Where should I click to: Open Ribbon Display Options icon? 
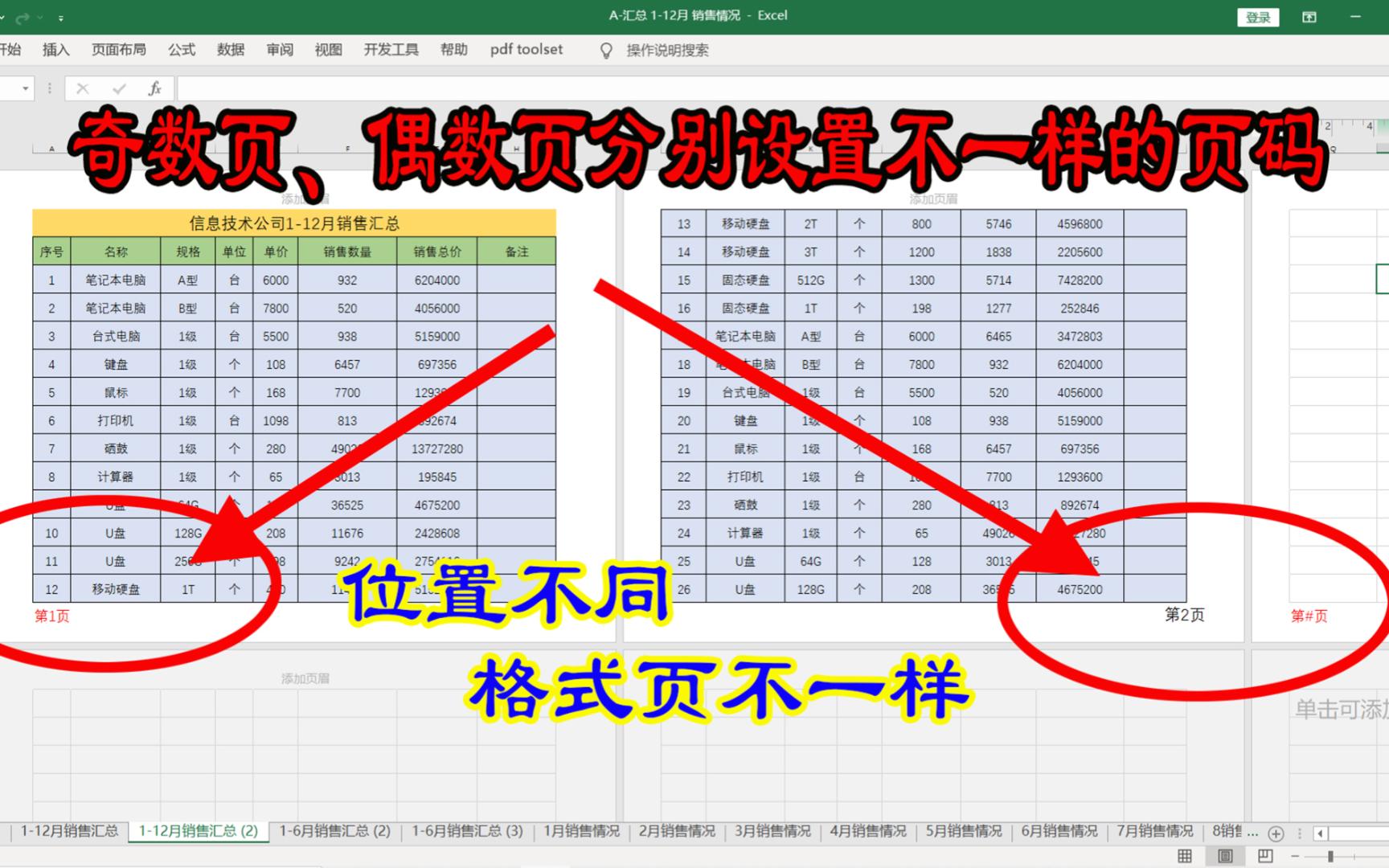pos(1309,17)
